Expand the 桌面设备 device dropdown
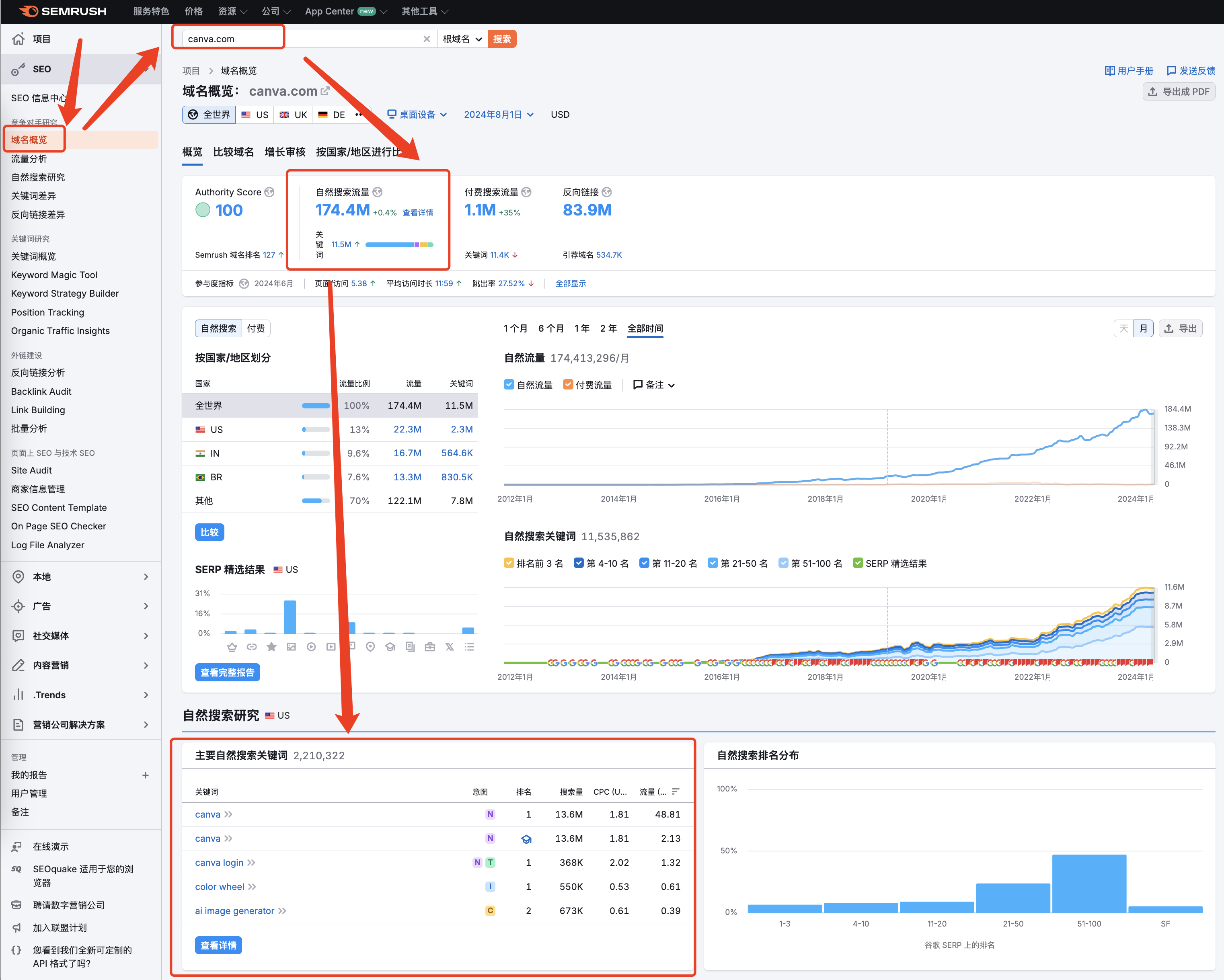Viewport: 1224px width, 980px height. pyautogui.click(x=417, y=115)
